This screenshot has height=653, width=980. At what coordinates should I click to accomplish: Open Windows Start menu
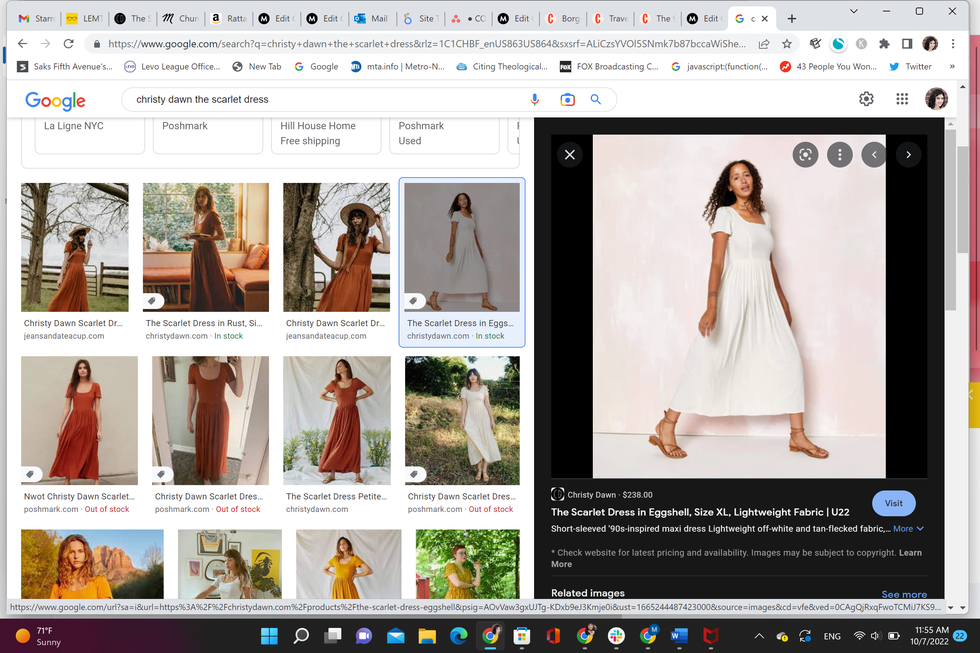point(269,636)
